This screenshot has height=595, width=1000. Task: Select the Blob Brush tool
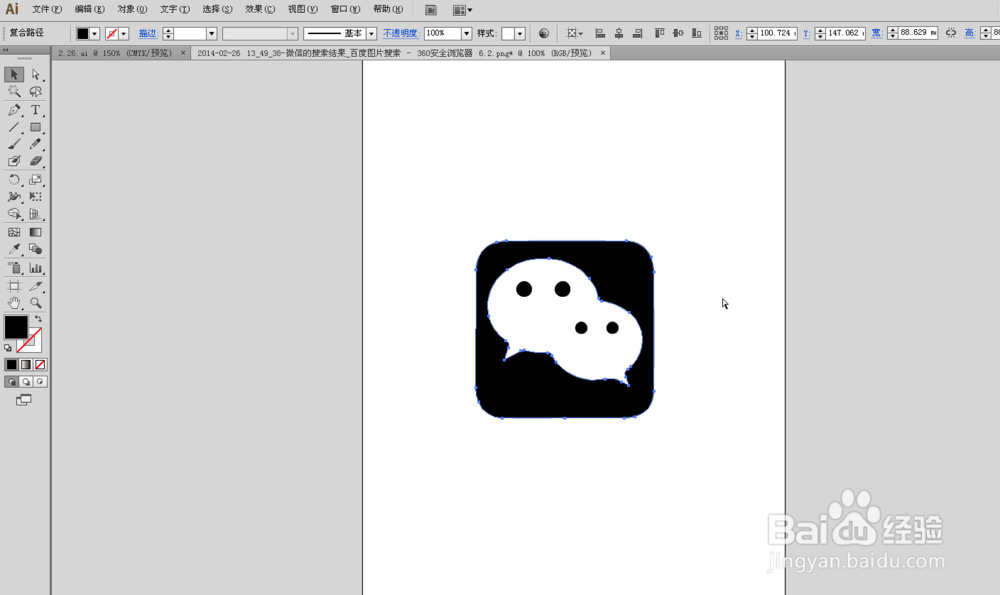(x=14, y=161)
